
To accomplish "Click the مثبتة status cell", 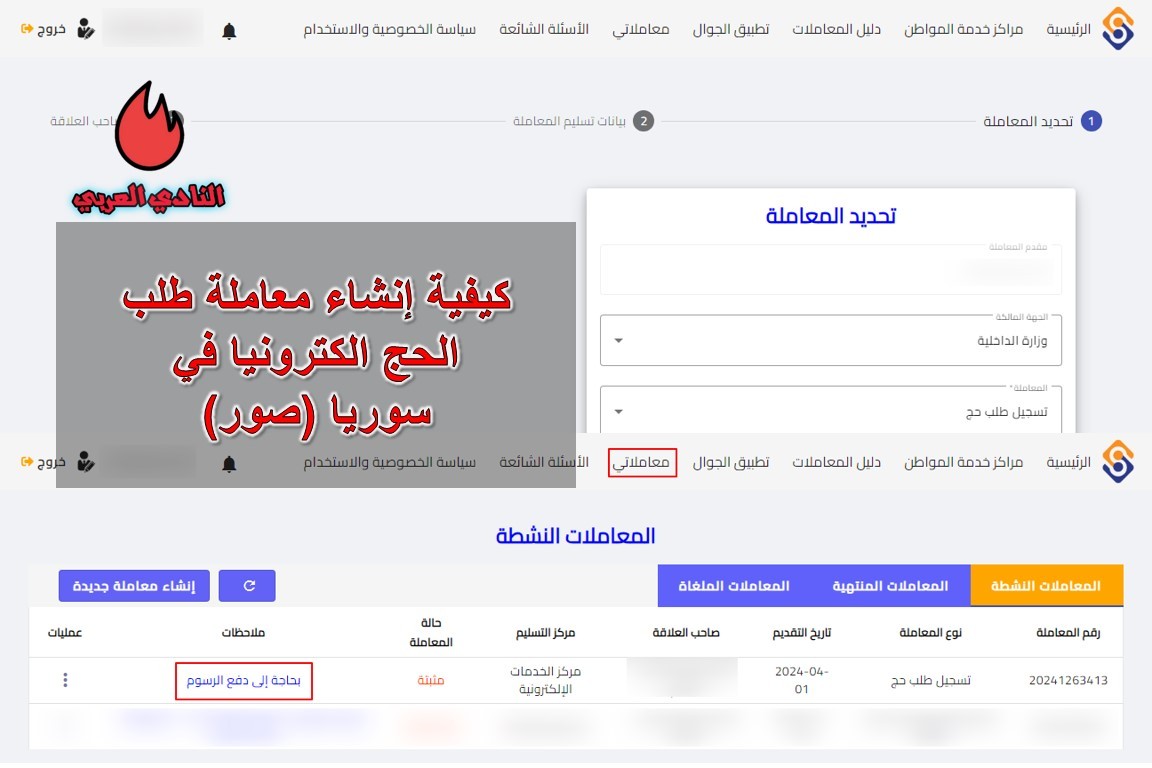I will (431, 681).
